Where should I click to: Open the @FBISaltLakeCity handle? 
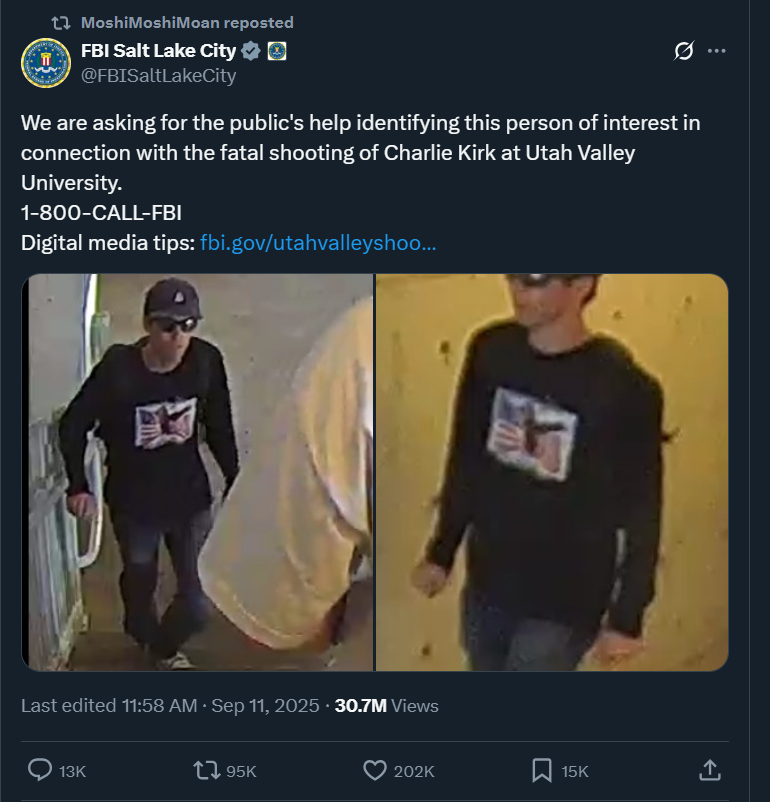159,75
